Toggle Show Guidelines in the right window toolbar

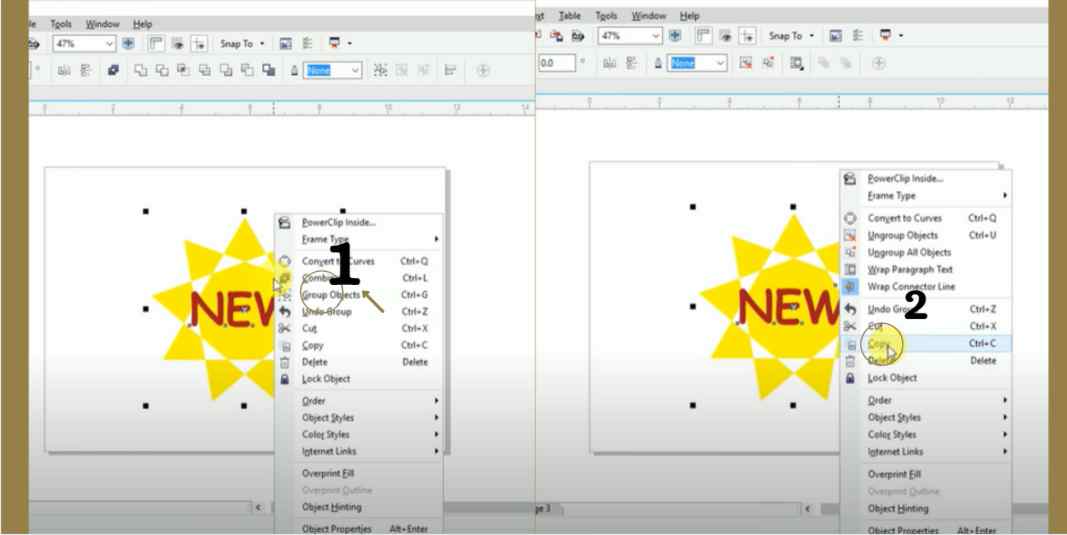coord(745,36)
